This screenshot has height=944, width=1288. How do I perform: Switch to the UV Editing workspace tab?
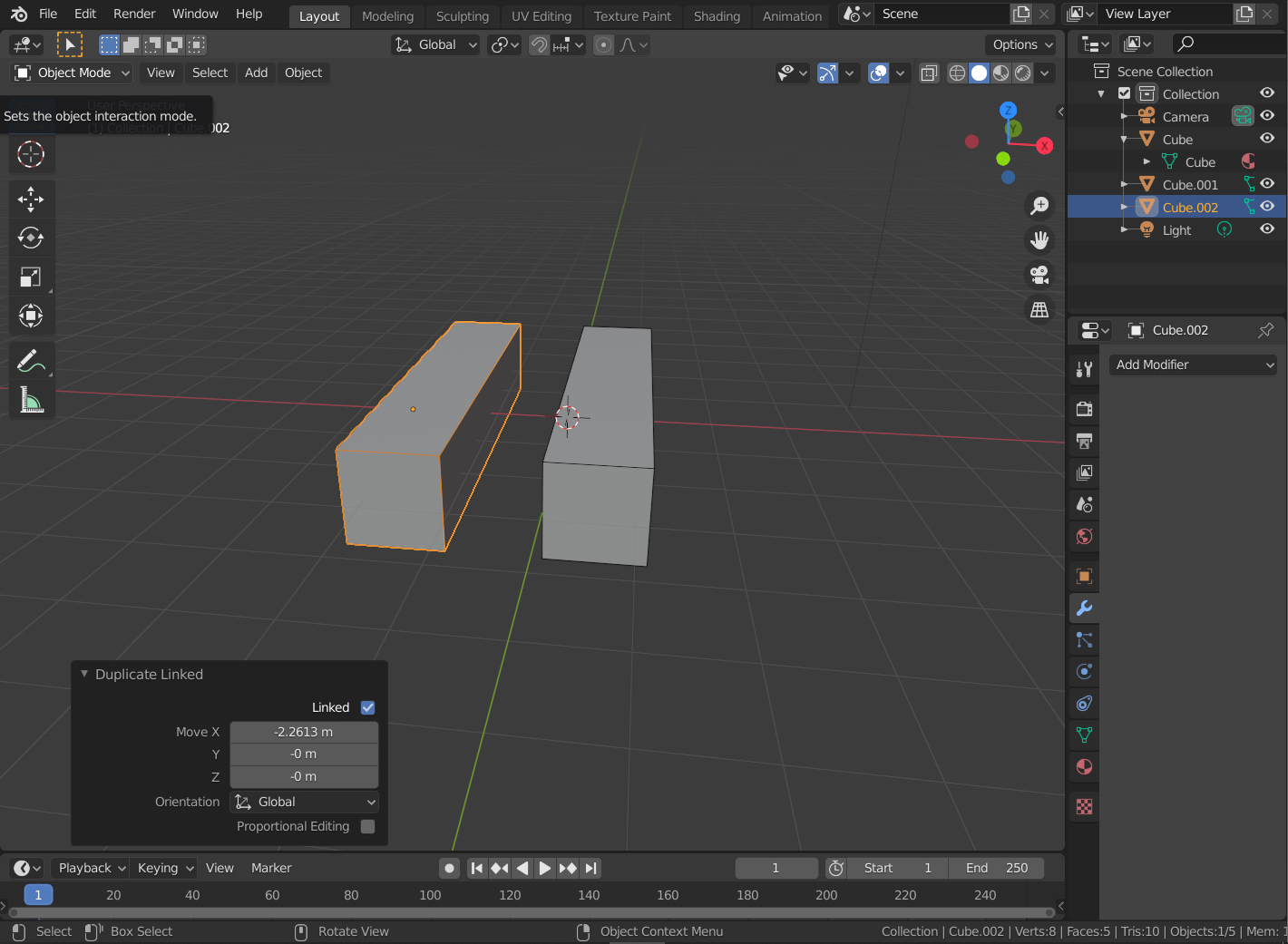pos(542,16)
